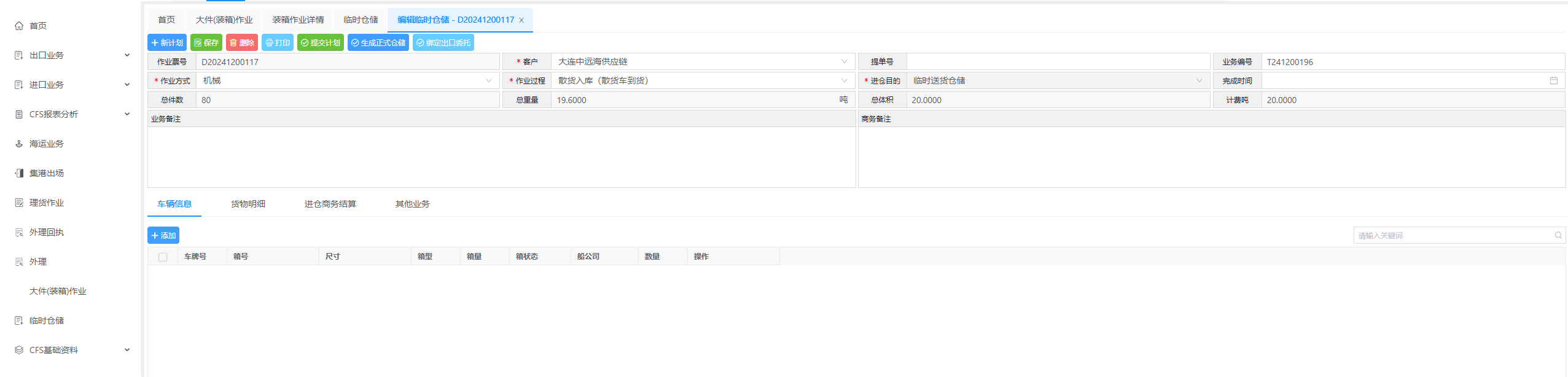Click the 首页 home icon in sidebar
The image size is (1568, 377).
tap(19, 26)
